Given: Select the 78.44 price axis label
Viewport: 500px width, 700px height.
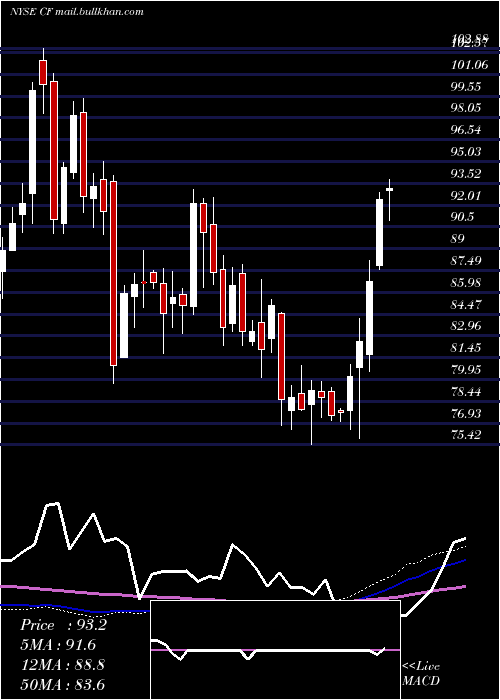Looking at the screenshot, I should (x=466, y=392).
